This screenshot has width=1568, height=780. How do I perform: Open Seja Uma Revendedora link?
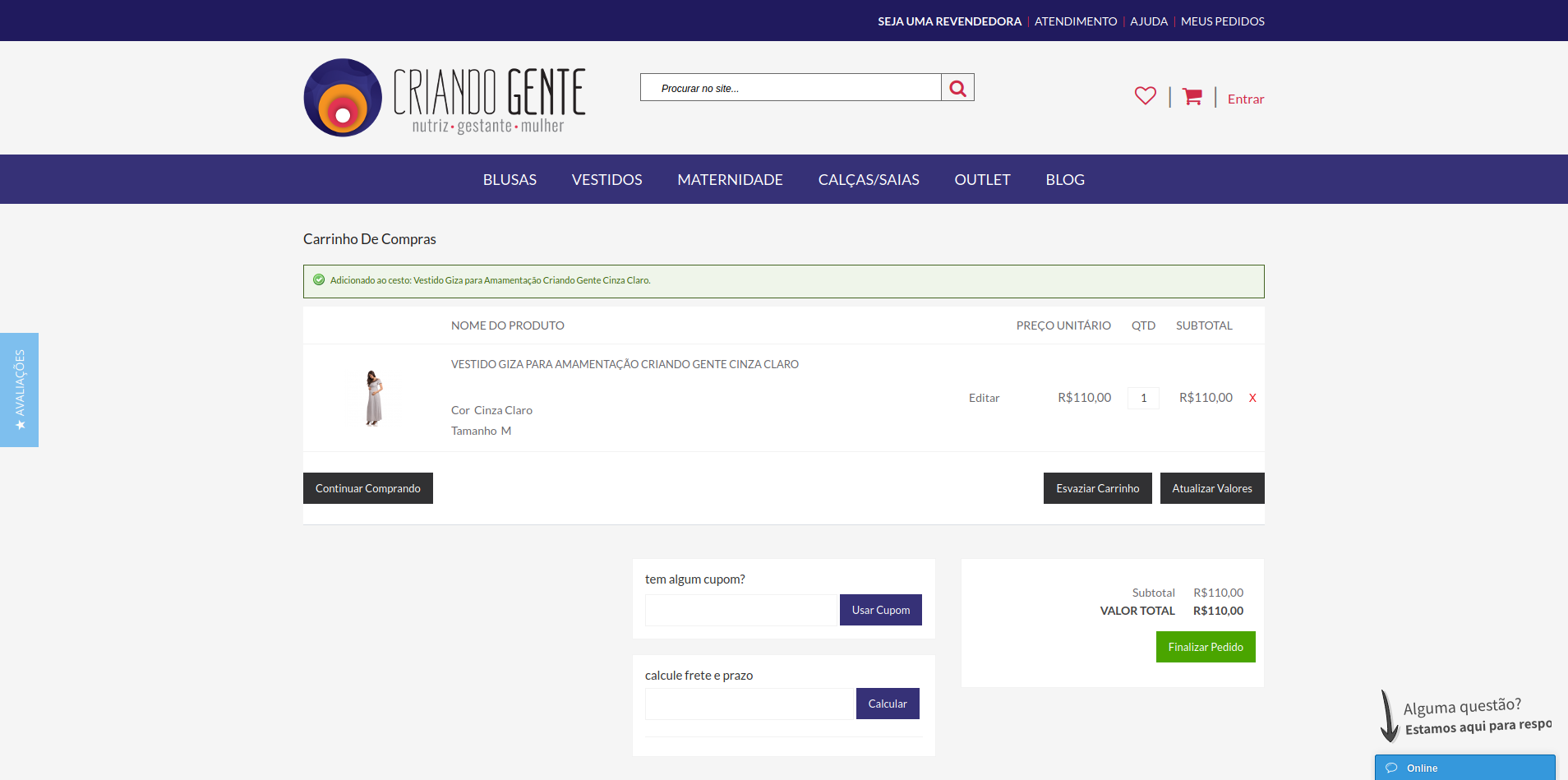(x=949, y=21)
